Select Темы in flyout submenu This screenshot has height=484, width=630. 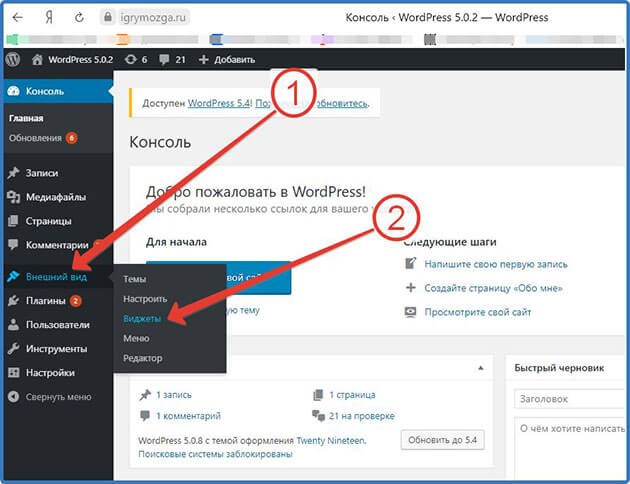coord(135,279)
